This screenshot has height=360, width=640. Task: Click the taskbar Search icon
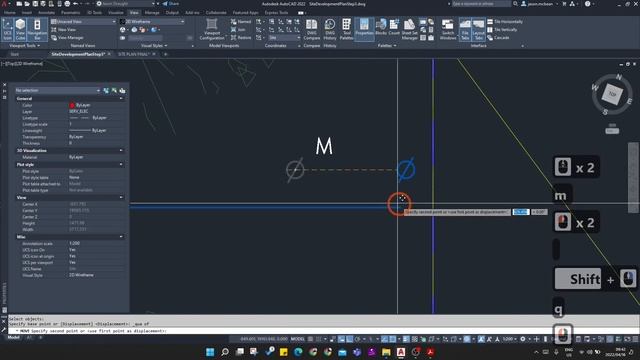coord(224,352)
